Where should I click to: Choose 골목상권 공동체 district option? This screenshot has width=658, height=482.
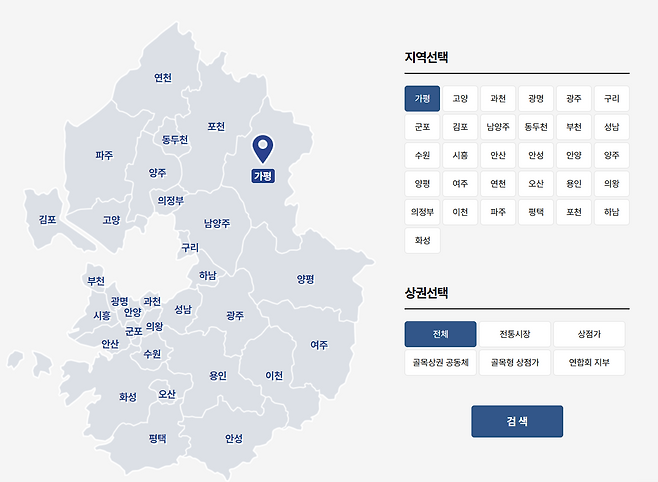pos(440,362)
